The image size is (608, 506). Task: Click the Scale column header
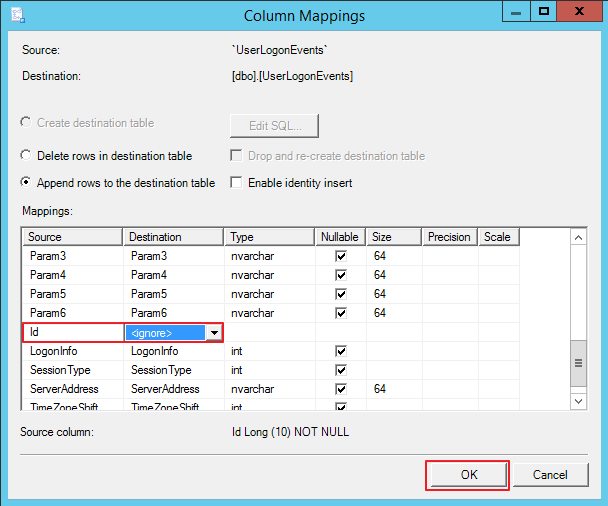[499, 237]
